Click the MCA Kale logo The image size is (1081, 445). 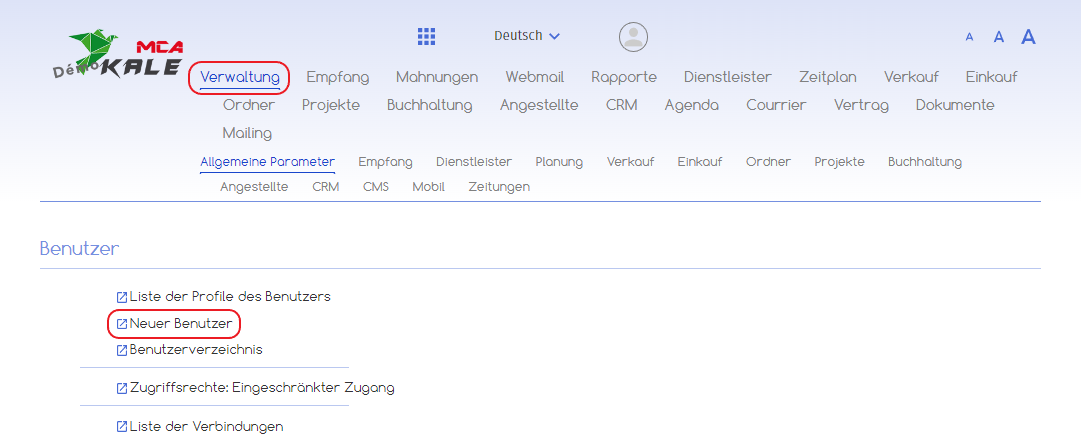(x=120, y=60)
